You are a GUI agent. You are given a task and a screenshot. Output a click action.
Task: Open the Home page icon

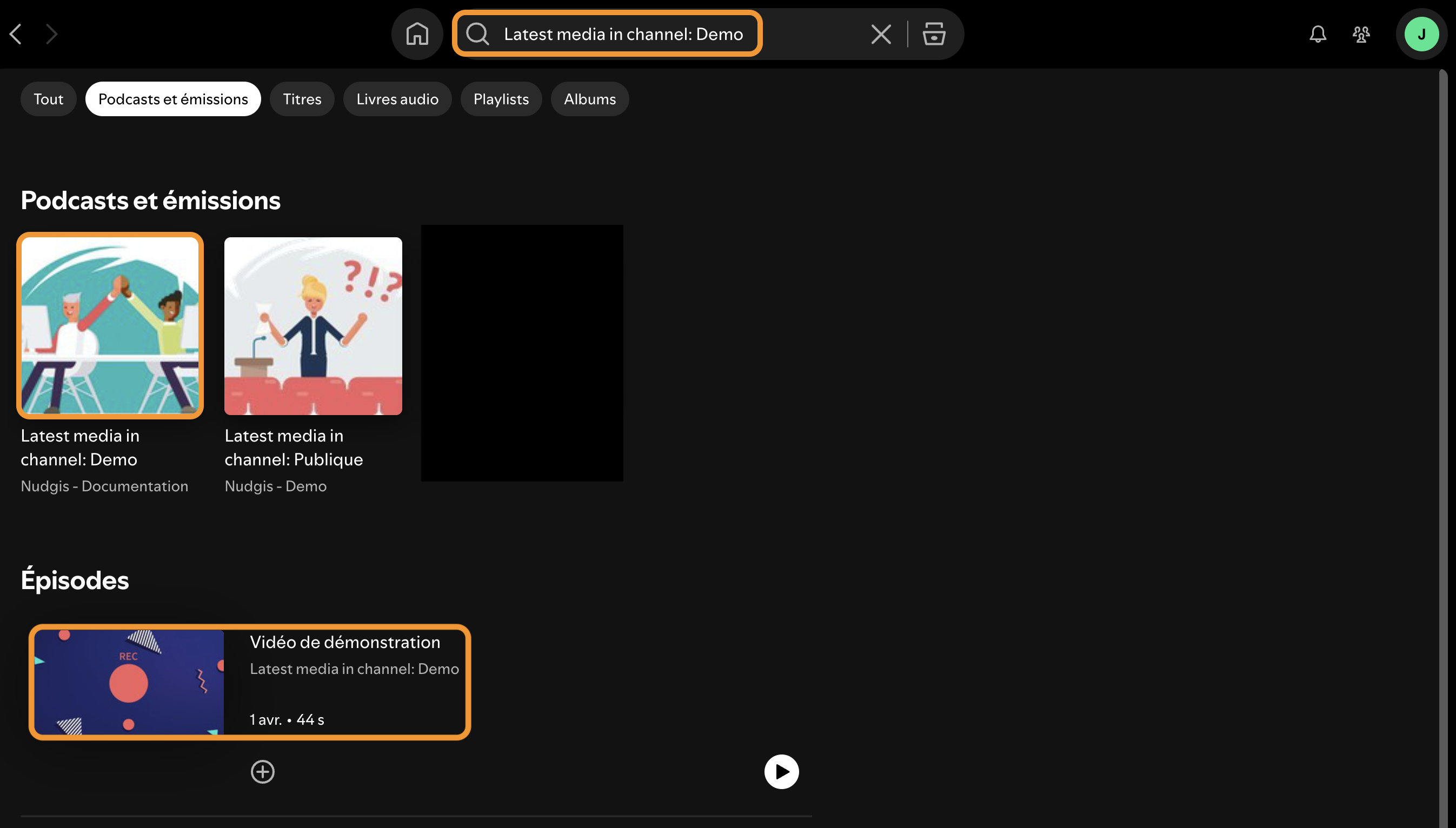coord(417,34)
